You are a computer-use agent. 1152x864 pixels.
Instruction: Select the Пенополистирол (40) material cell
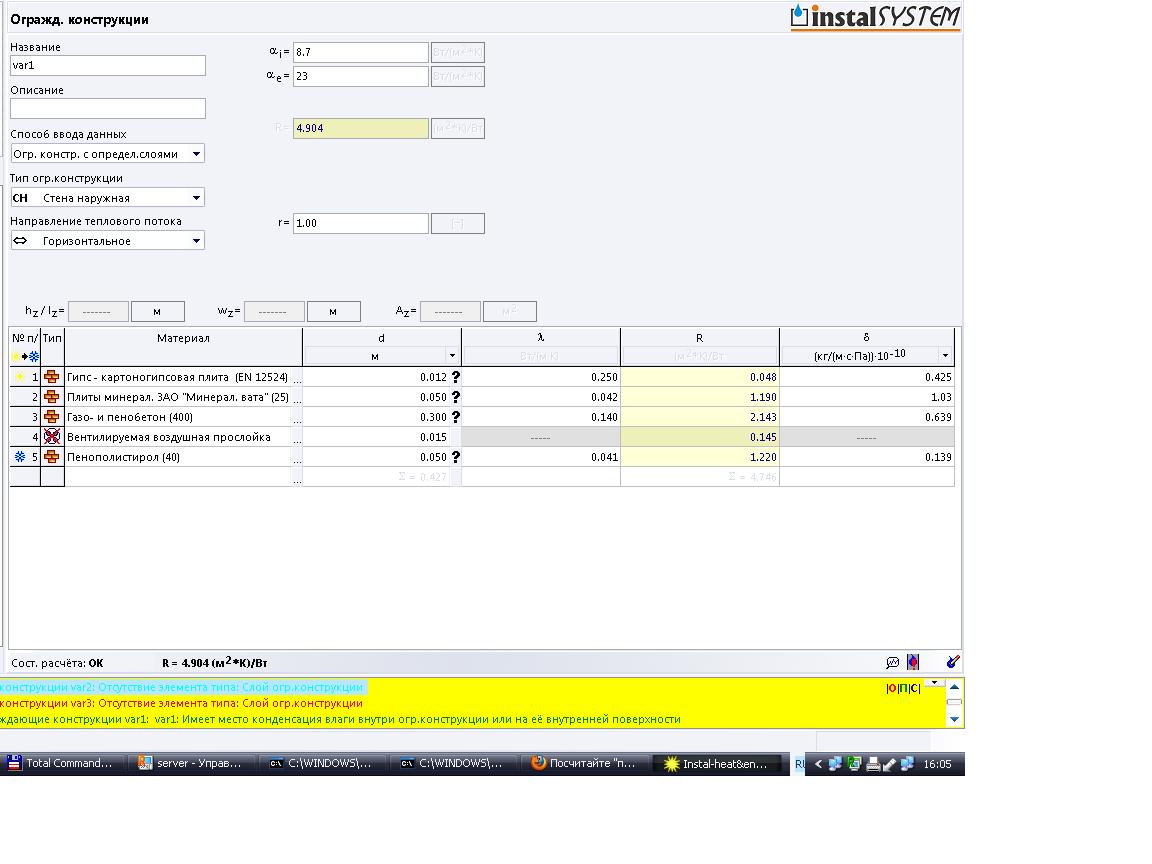[x=179, y=457]
